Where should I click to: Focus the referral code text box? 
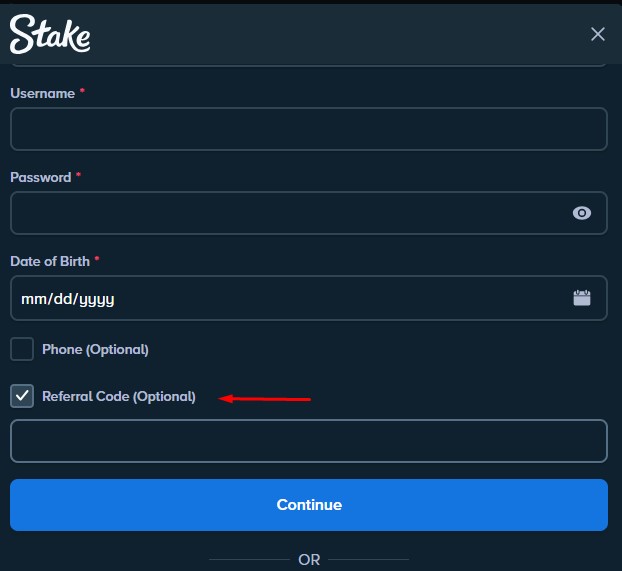(309, 441)
